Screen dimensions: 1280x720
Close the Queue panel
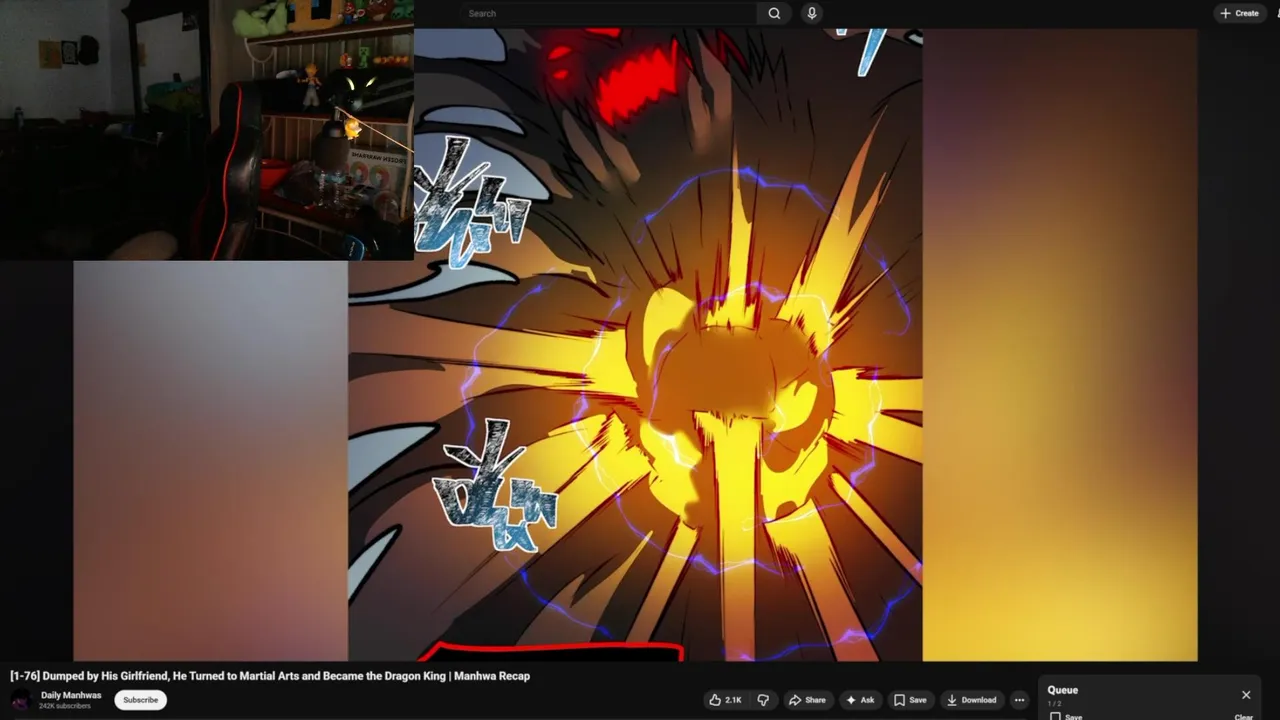point(1246,695)
